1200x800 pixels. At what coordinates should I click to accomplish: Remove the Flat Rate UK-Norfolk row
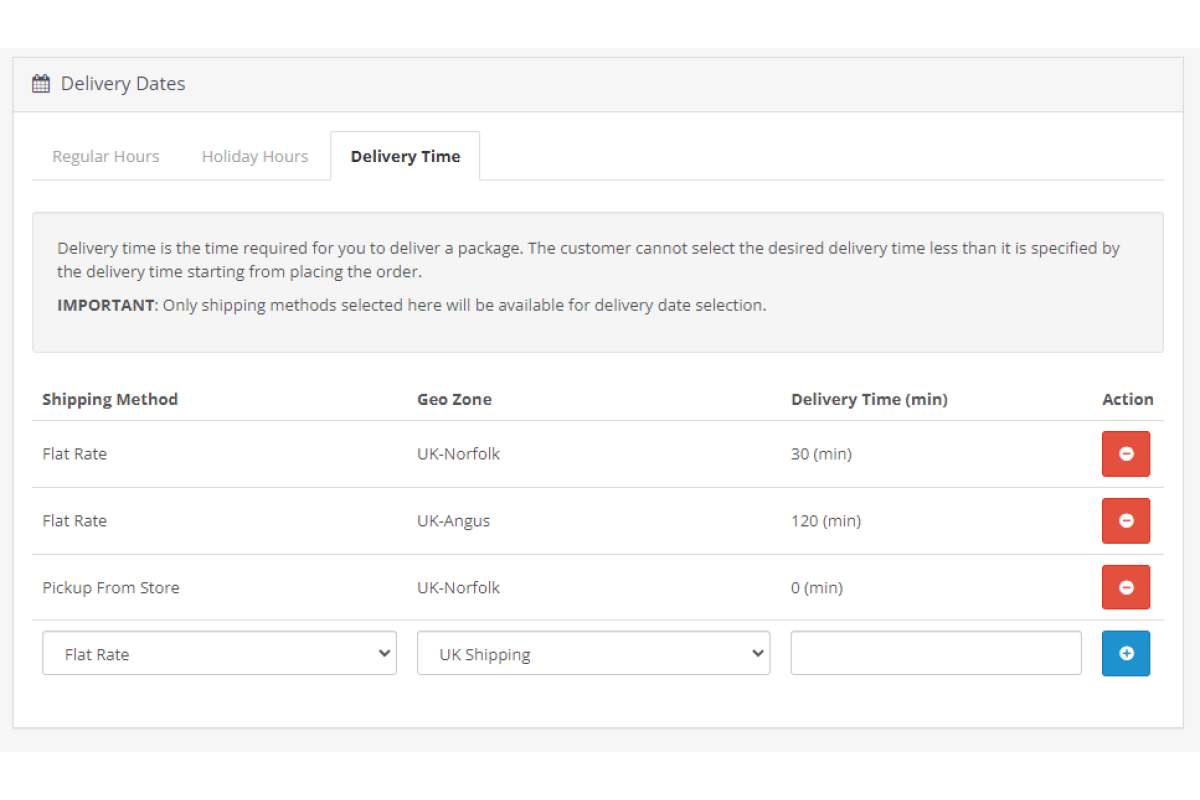tap(1125, 454)
